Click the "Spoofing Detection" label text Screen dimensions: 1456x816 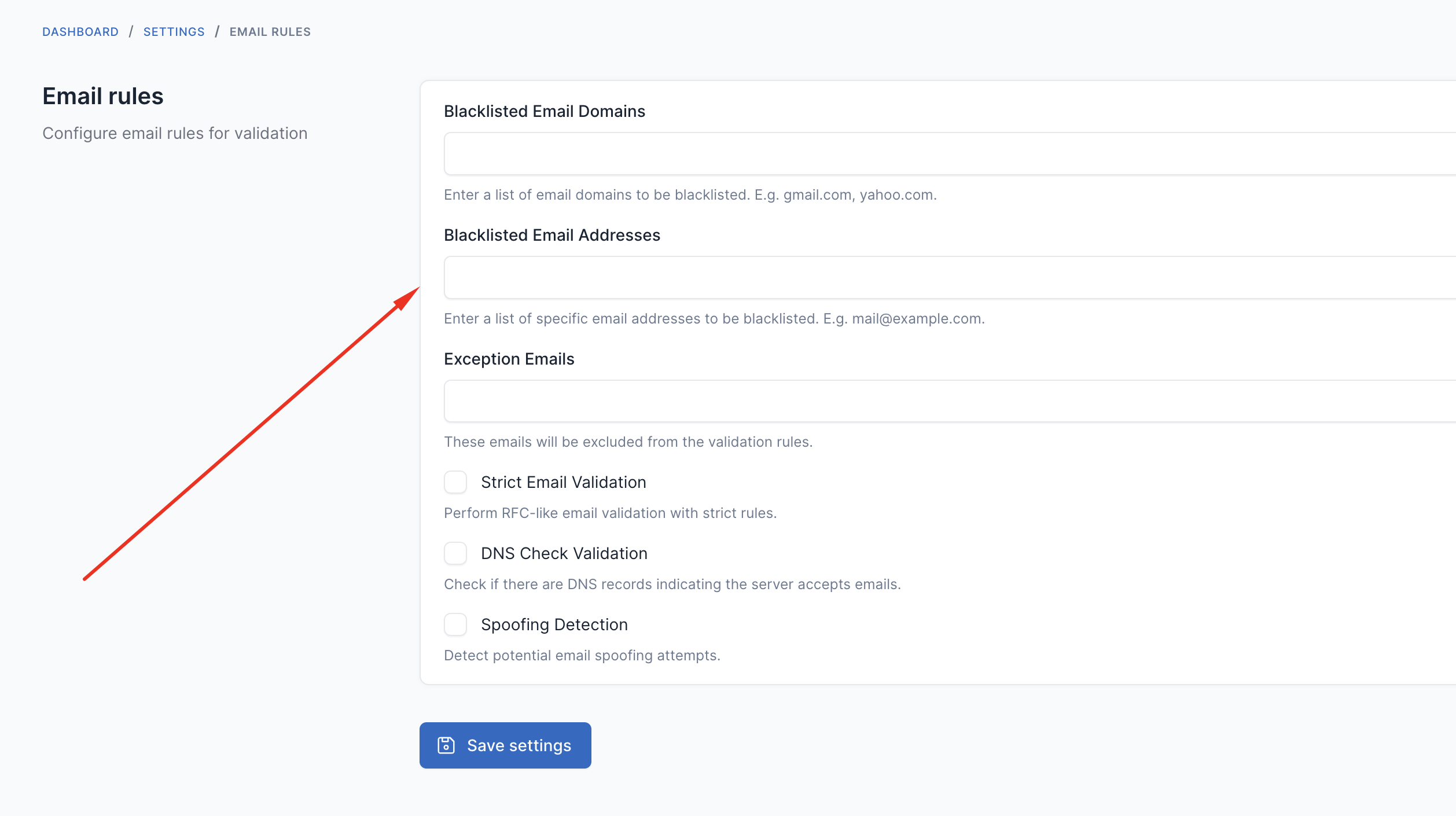pyautogui.click(x=554, y=624)
